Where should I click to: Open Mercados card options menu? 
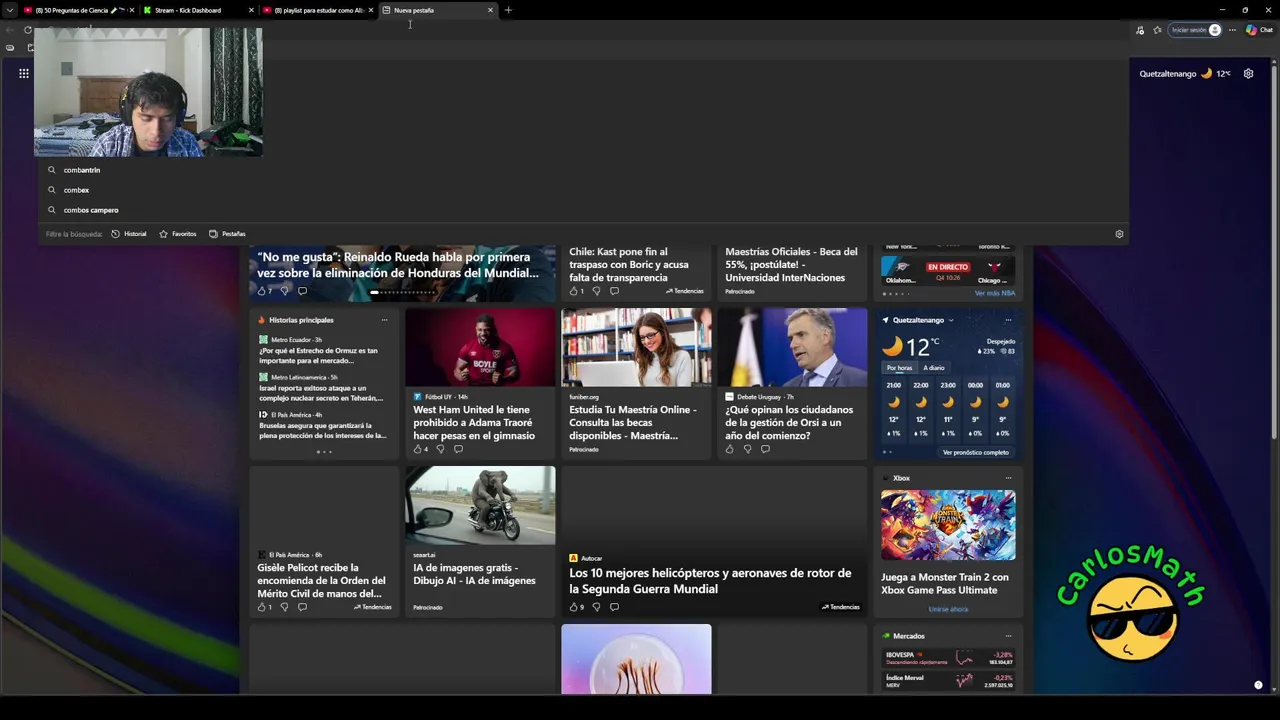(x=1008, y=636)
